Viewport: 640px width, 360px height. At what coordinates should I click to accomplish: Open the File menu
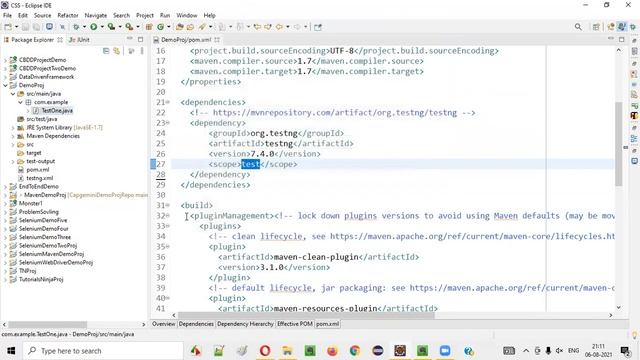[7, 15]
